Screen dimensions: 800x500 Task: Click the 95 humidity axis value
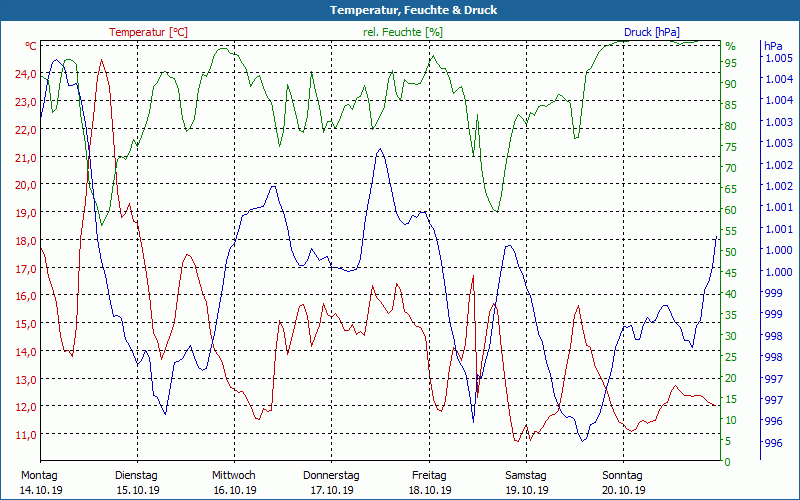[730, 63]
